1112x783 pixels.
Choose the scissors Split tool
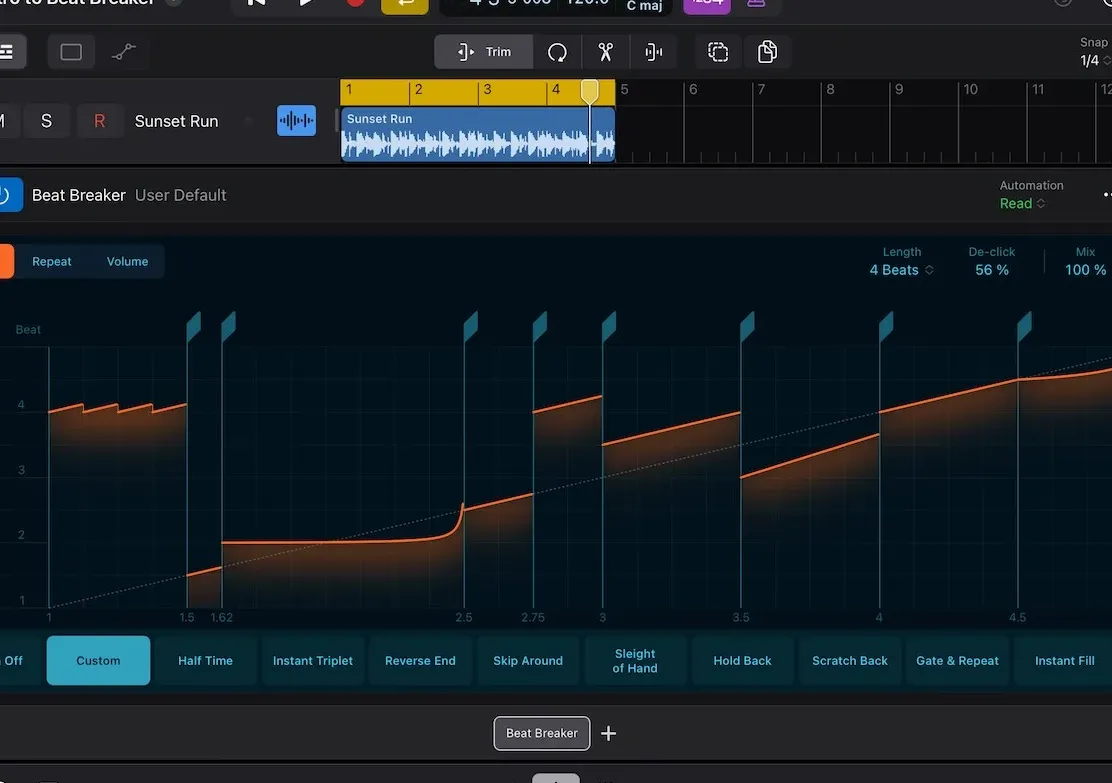tap(606, 52)
